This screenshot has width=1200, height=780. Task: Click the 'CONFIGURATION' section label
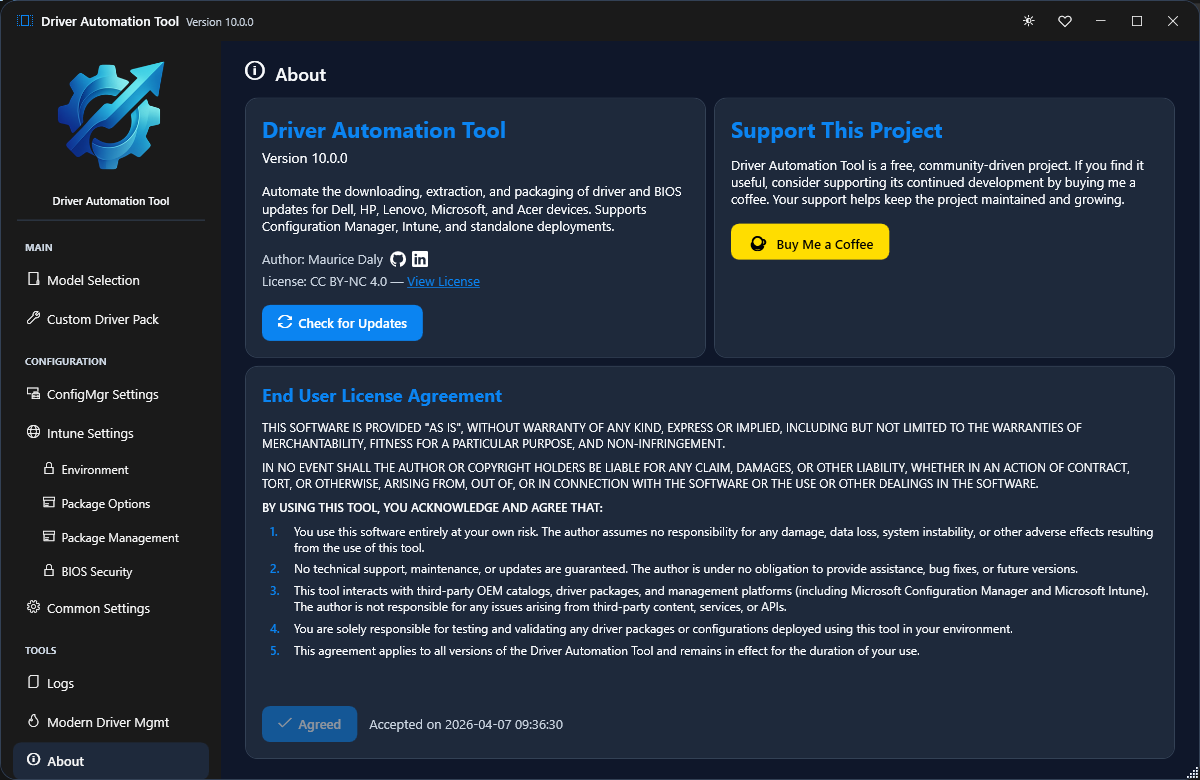[66, 361]
